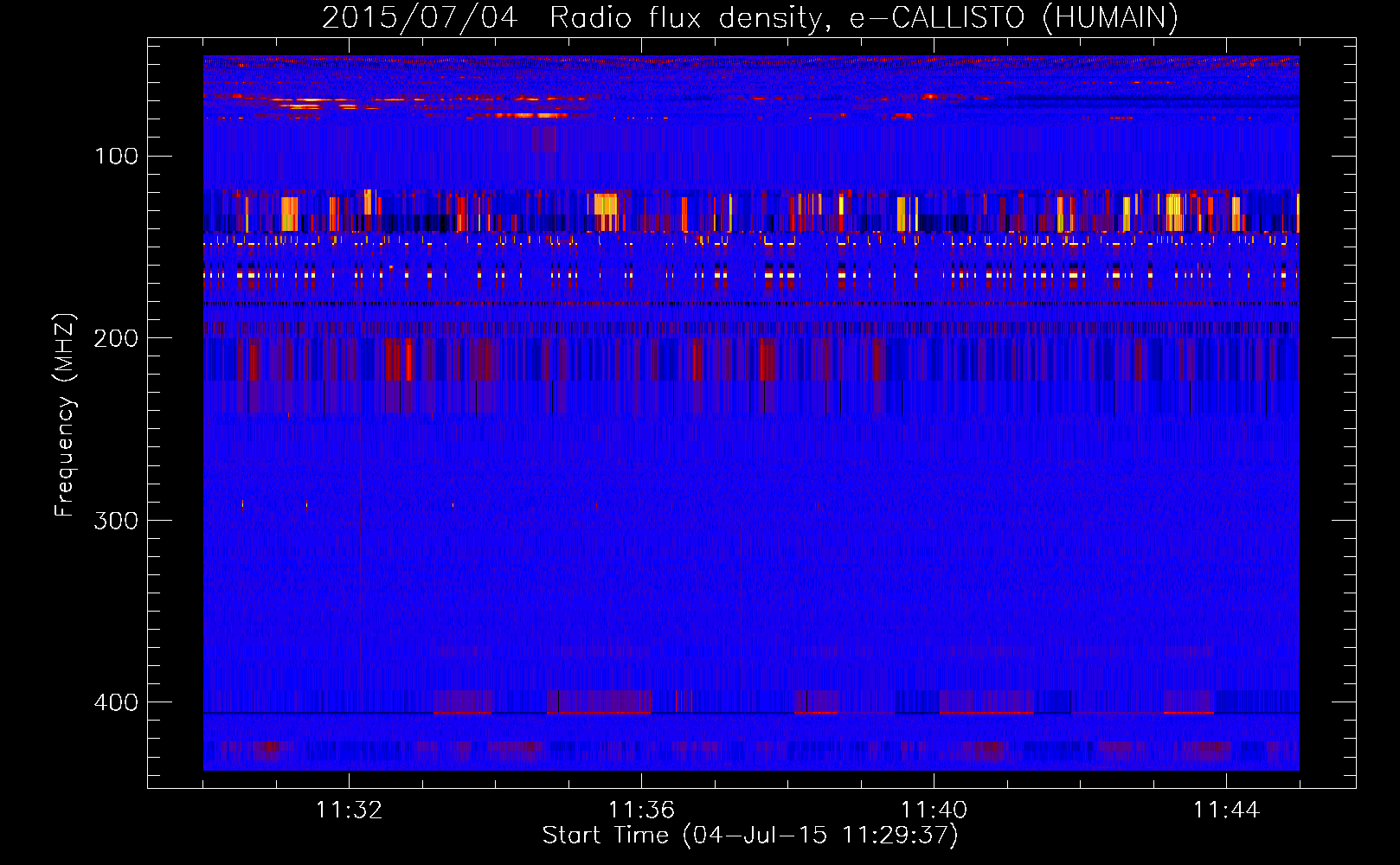Click the plot title "Radio flux density, e-CALLISTO (HUMAIN)"
This screenshot has width=1400, height=865.
(864, 17)
